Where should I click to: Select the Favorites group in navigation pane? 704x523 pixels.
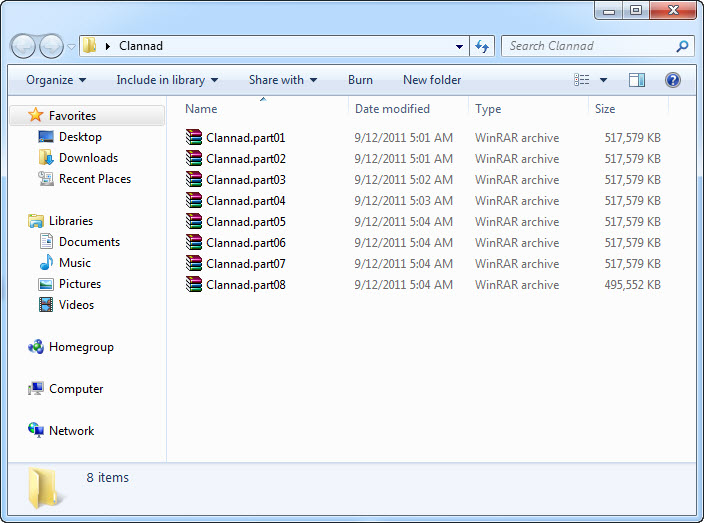88,115
